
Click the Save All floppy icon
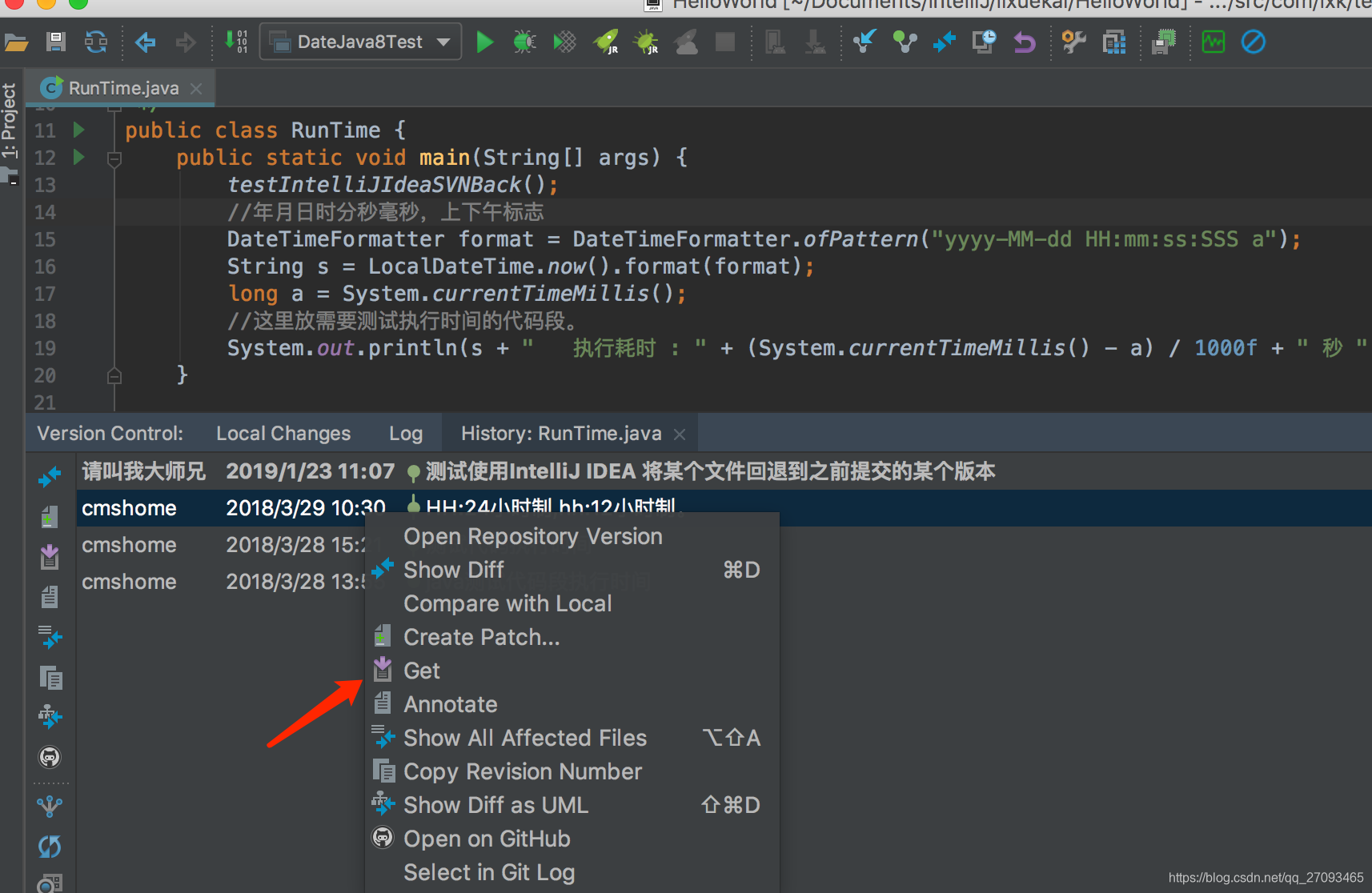click(x=55, y=42)
